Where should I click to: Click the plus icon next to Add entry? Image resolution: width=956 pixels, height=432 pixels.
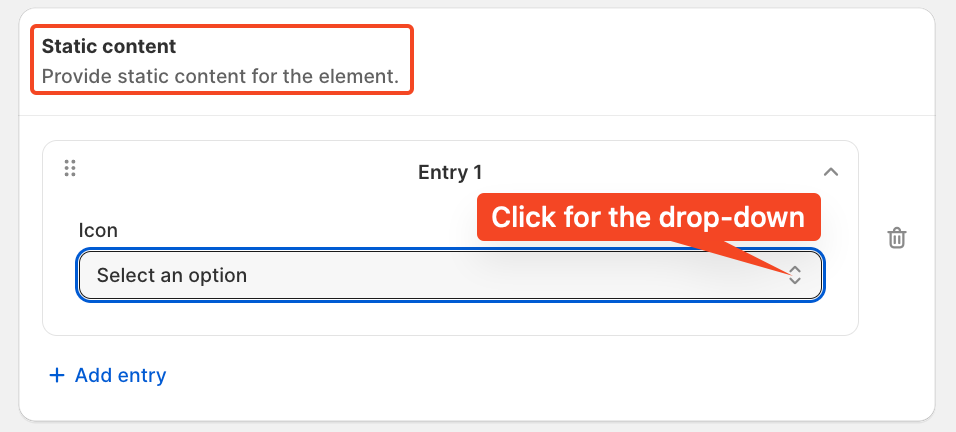57,375
